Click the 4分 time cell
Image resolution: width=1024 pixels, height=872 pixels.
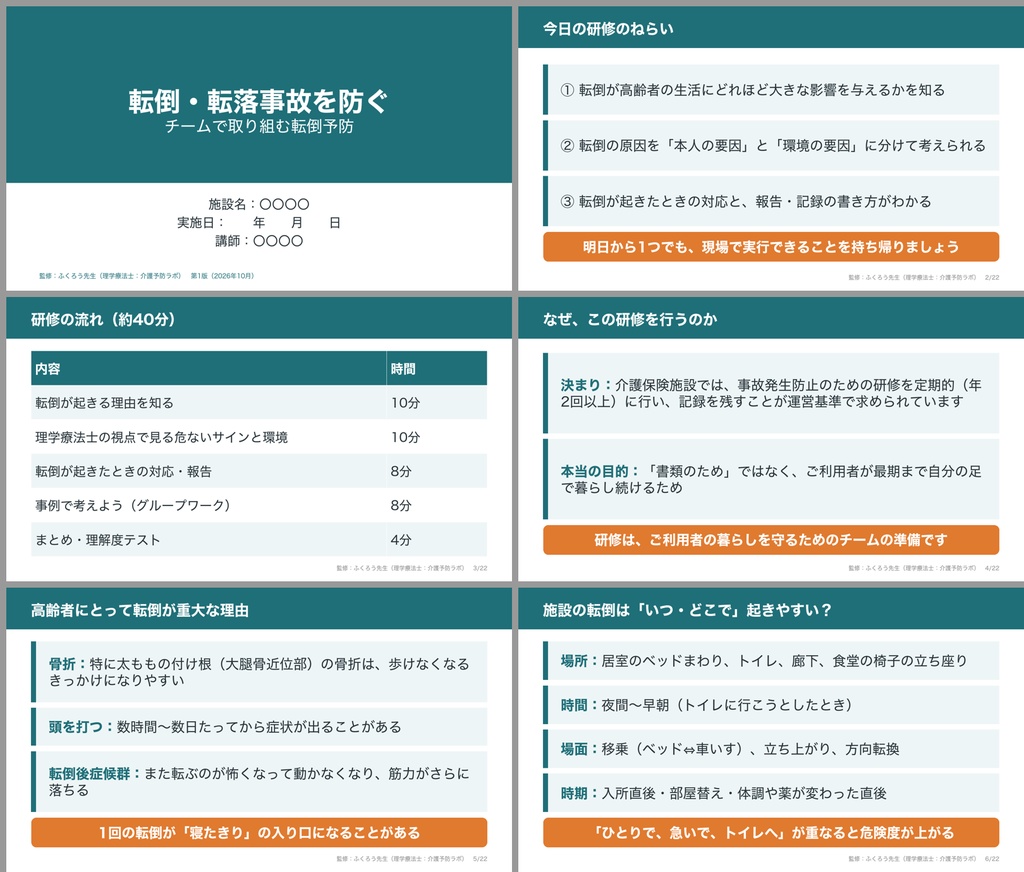(x=436, y=540)
